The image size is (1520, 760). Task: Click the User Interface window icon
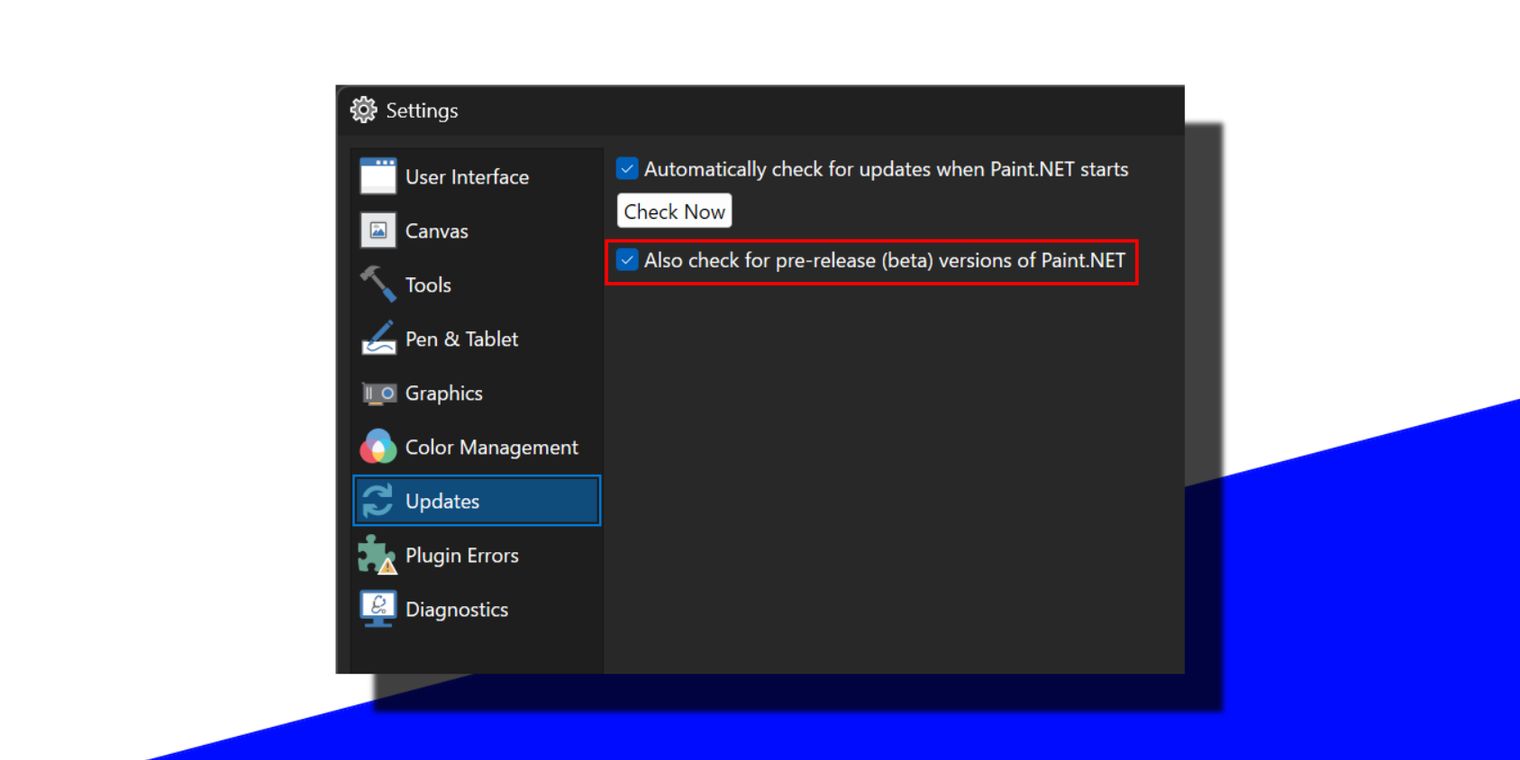click(378, 176)
